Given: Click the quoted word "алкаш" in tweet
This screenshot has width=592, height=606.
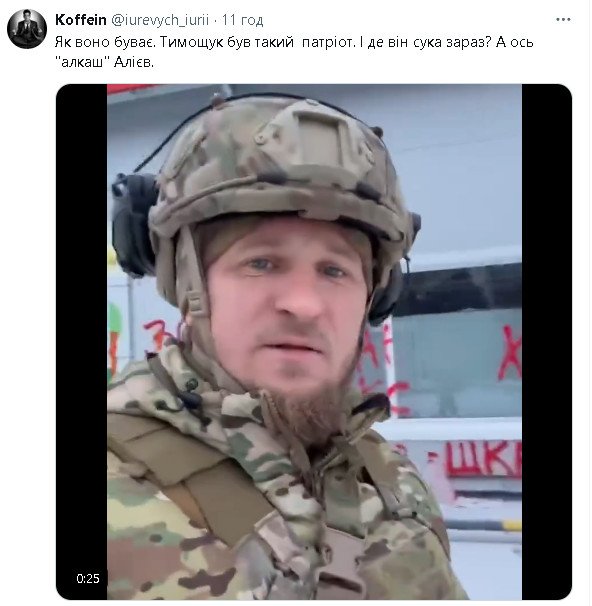Looking at the screenshot, I should pos(82,62).
